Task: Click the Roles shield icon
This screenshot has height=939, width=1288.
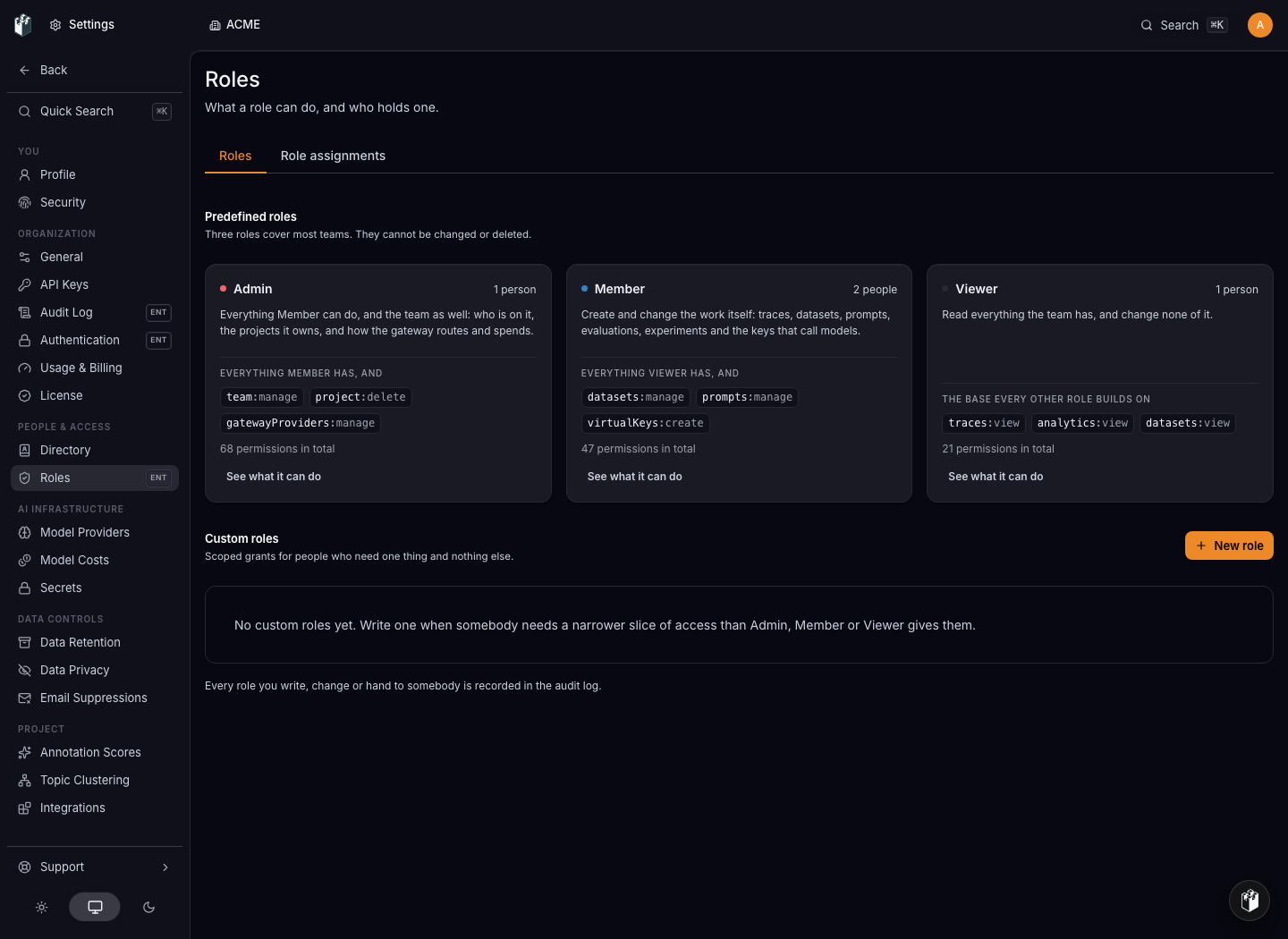Action: [25, 478]
